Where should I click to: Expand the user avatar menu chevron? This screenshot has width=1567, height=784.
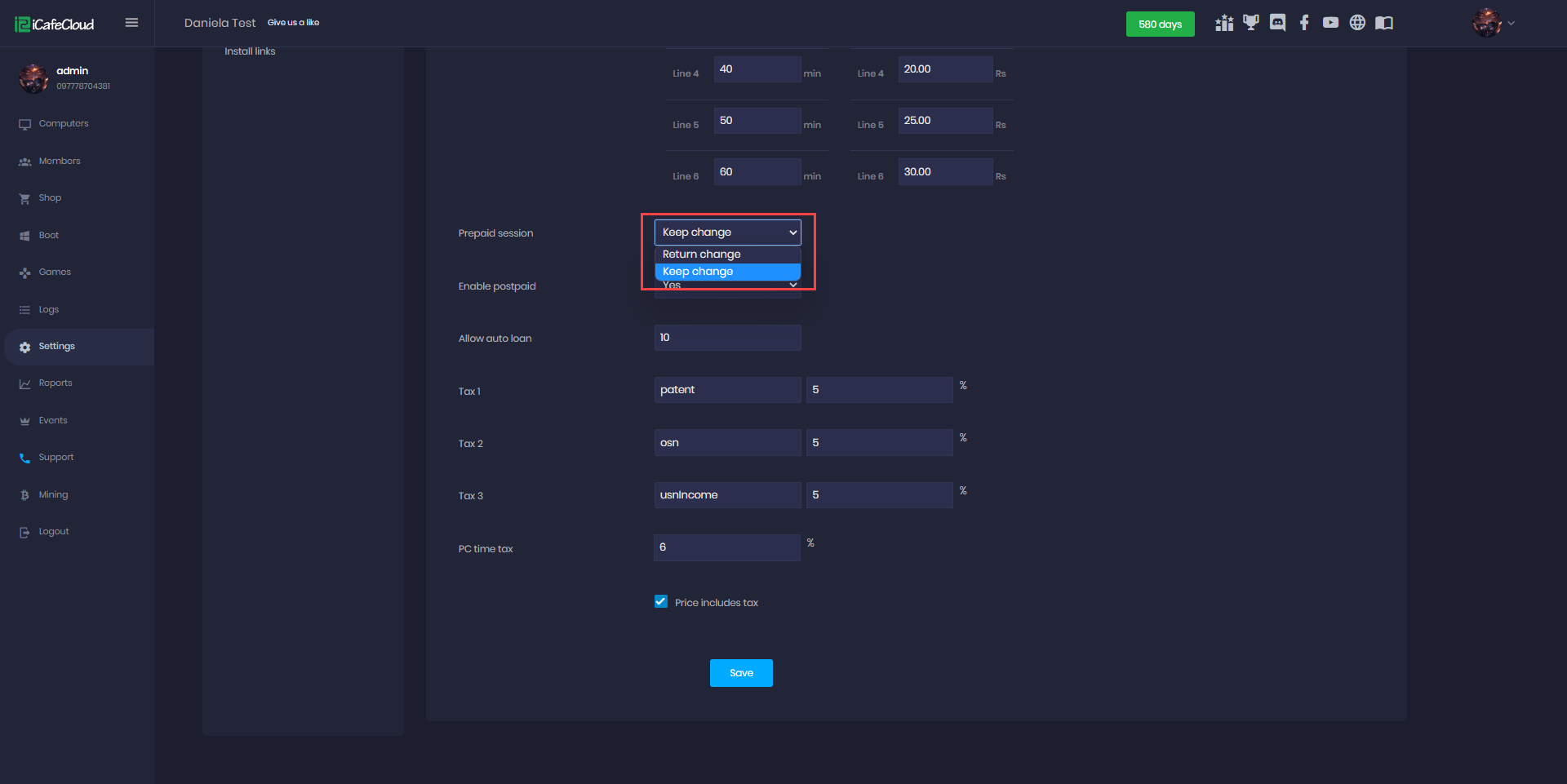tap(1511, 23)
